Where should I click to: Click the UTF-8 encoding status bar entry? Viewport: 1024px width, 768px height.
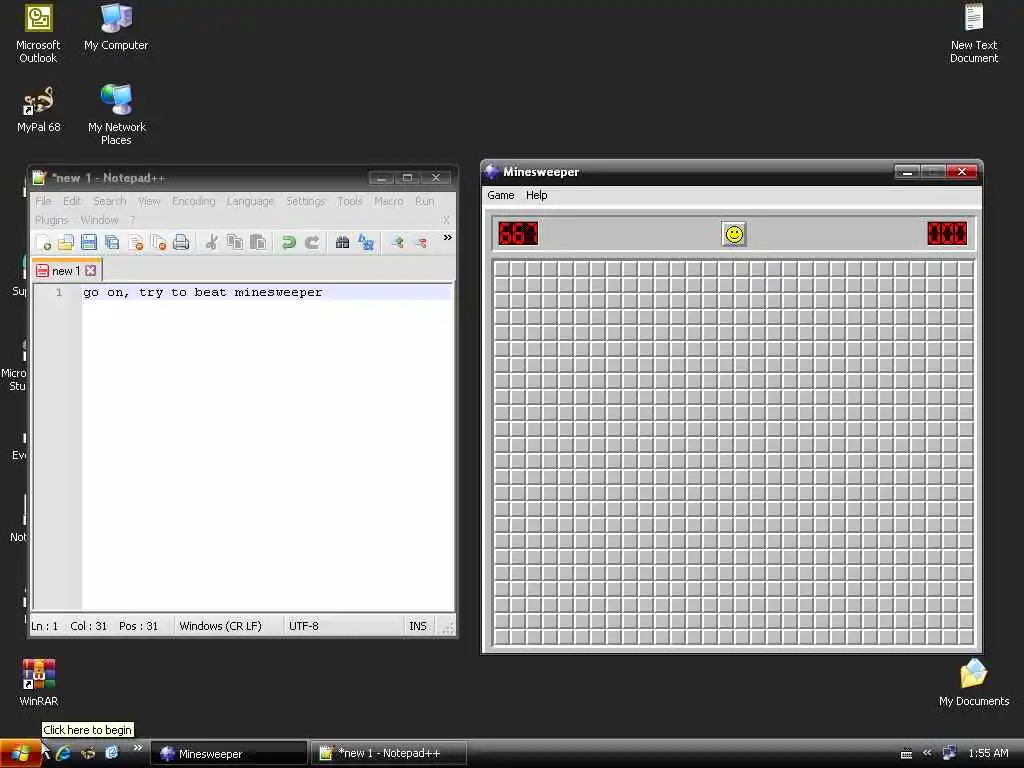coord(304,626)
